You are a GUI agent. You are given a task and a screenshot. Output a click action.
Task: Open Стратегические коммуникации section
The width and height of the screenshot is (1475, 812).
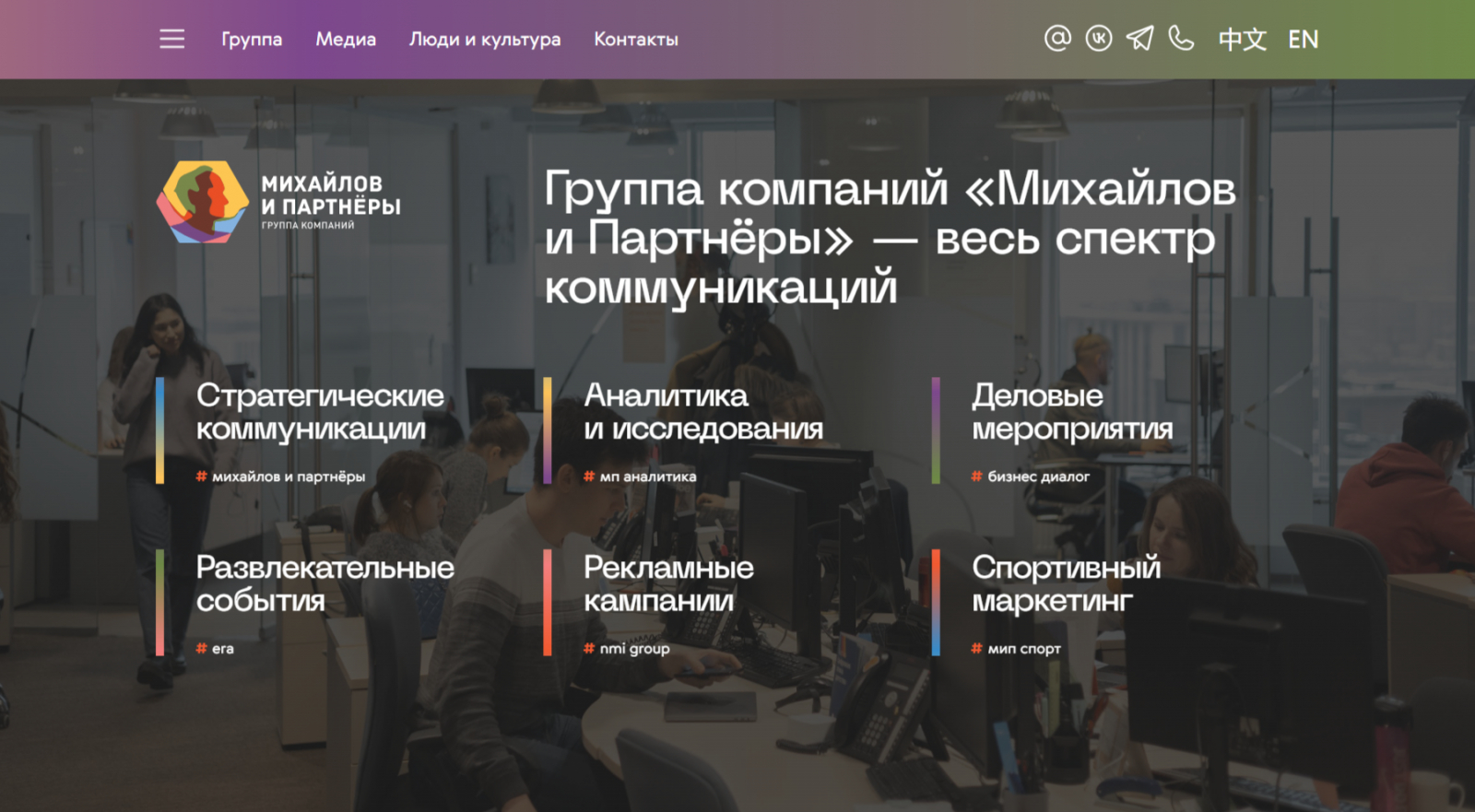pos(320,412)
